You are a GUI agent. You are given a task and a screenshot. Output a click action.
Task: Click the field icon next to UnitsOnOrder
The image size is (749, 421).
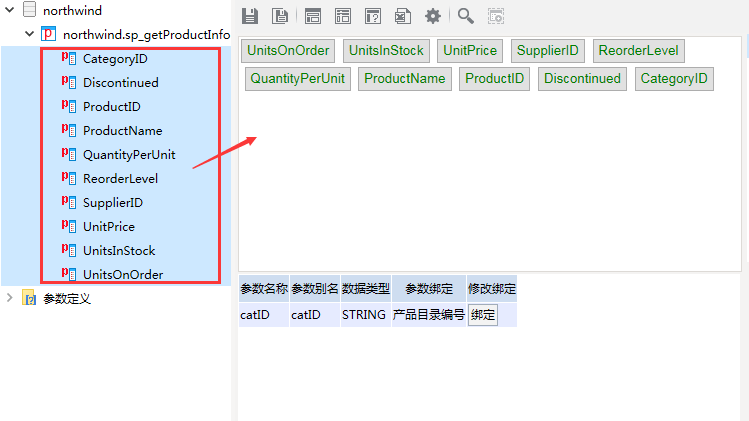pyautogui.click(x=69, y=274)
